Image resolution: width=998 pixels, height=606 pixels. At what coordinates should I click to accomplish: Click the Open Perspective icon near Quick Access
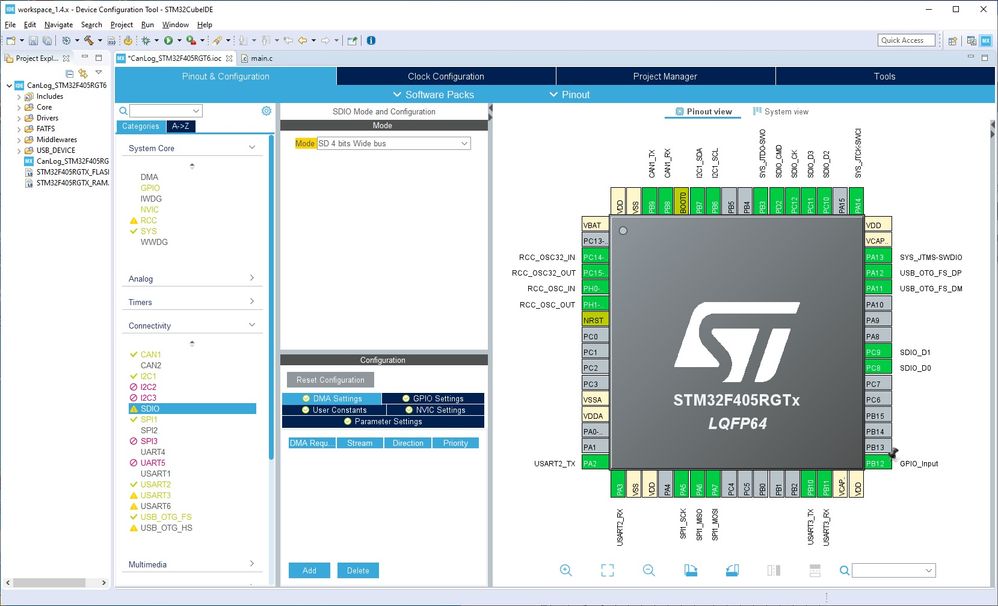(x=952, y=40)
